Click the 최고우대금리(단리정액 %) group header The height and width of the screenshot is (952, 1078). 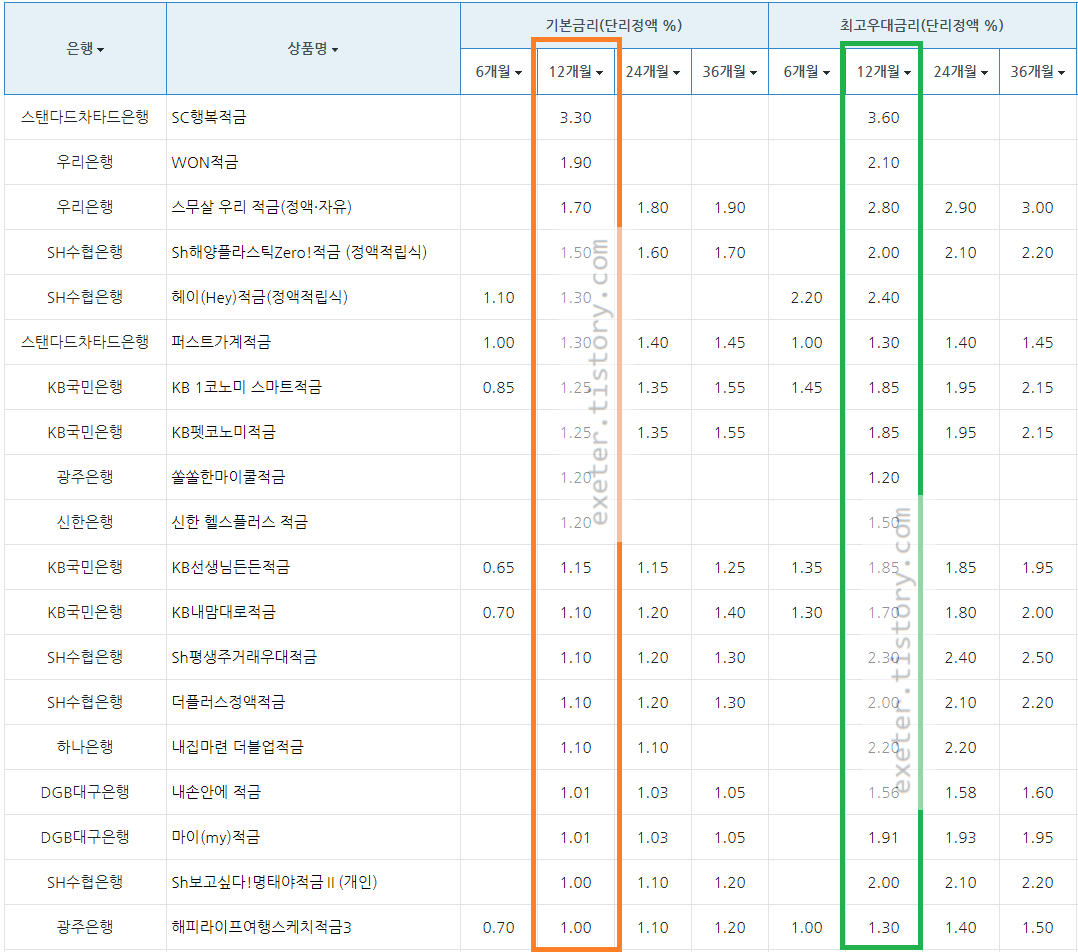point(922,25)
